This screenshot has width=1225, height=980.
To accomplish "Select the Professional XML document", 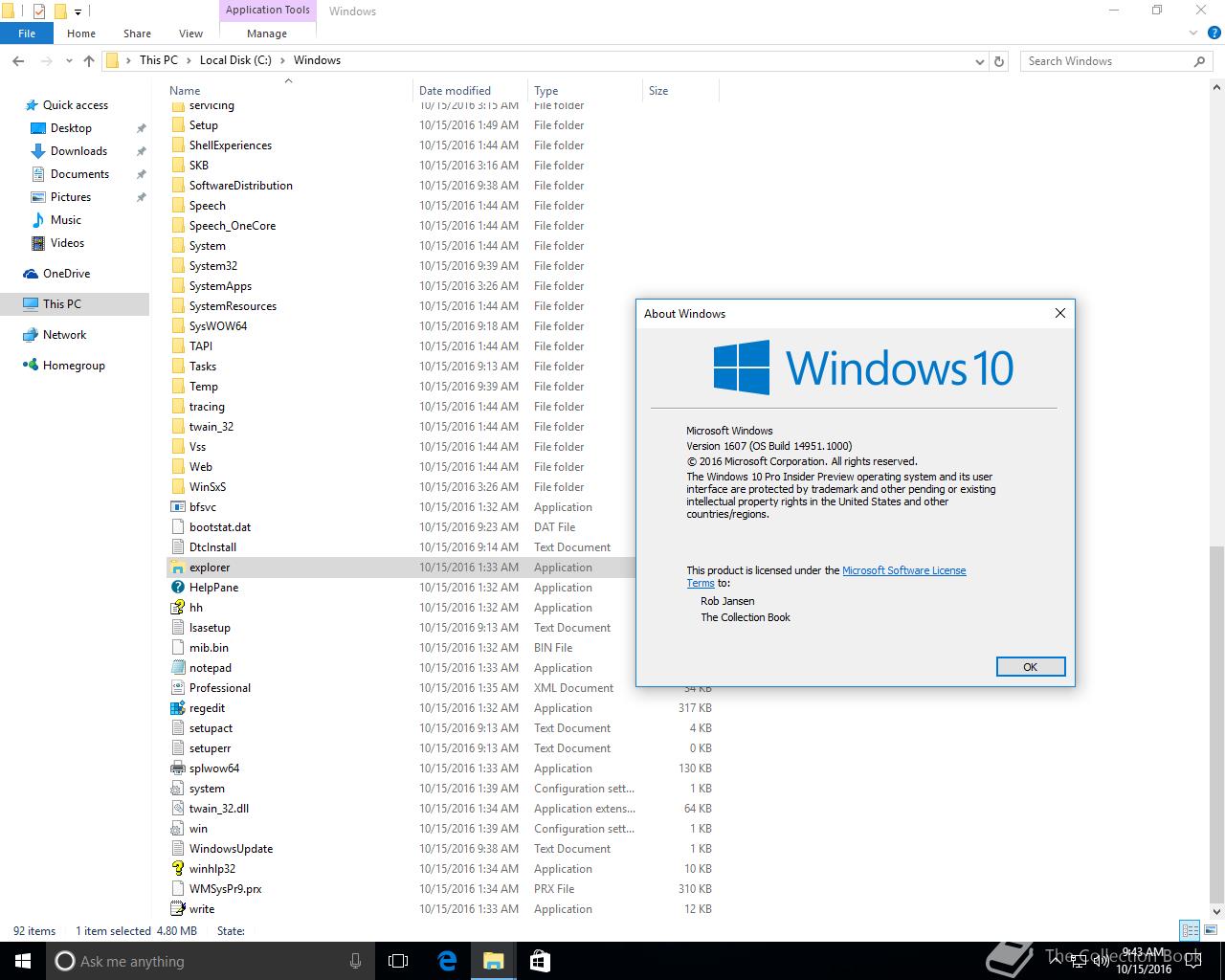I will pyautogui.click(x=219, y=688).
